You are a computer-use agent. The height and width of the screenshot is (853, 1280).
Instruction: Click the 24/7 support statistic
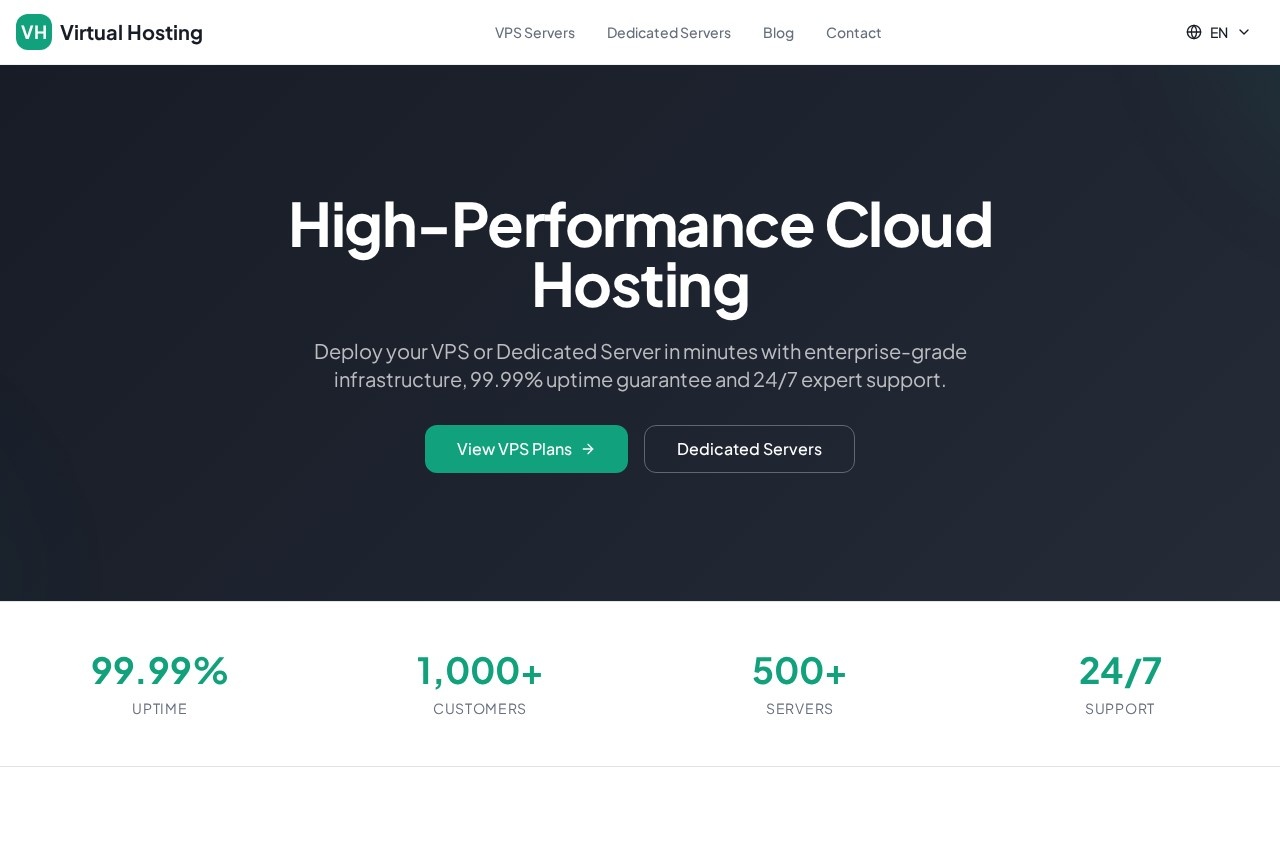tap(1120, 670)
